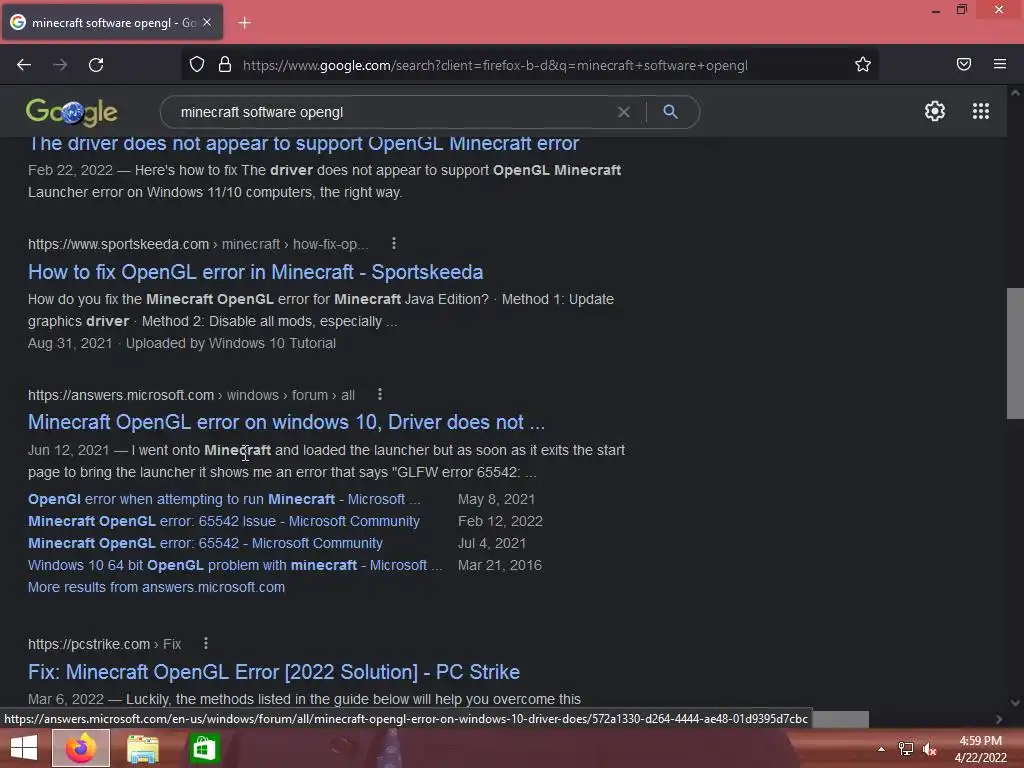Open the driver does not appear to support OpenGL result
Screen dimensions: 1024x768
pyautogui.click(x=304, y=144)
